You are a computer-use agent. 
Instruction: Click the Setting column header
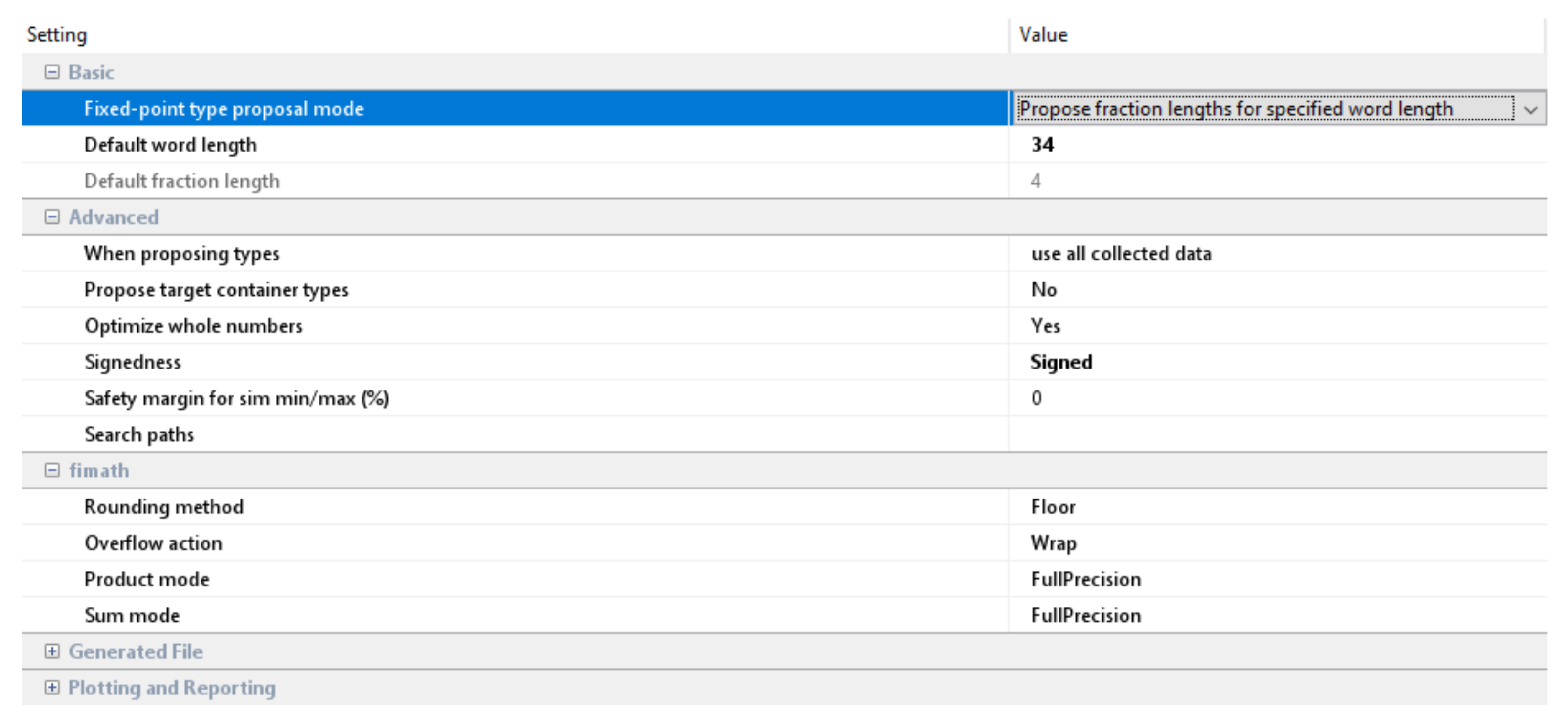point(57,35)
